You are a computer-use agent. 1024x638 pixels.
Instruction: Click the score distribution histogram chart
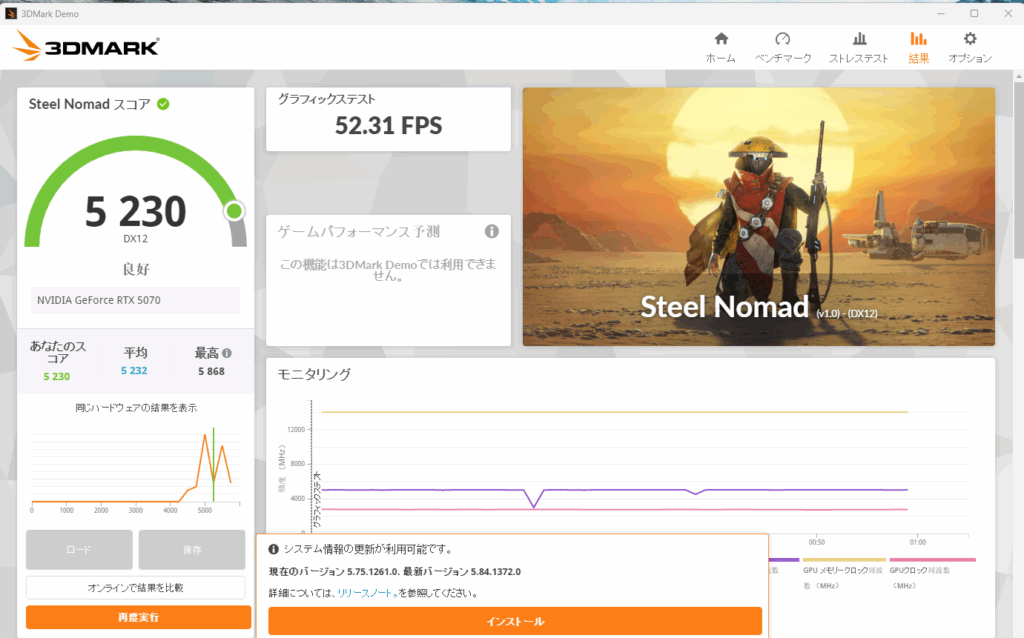tap(135, 468)
